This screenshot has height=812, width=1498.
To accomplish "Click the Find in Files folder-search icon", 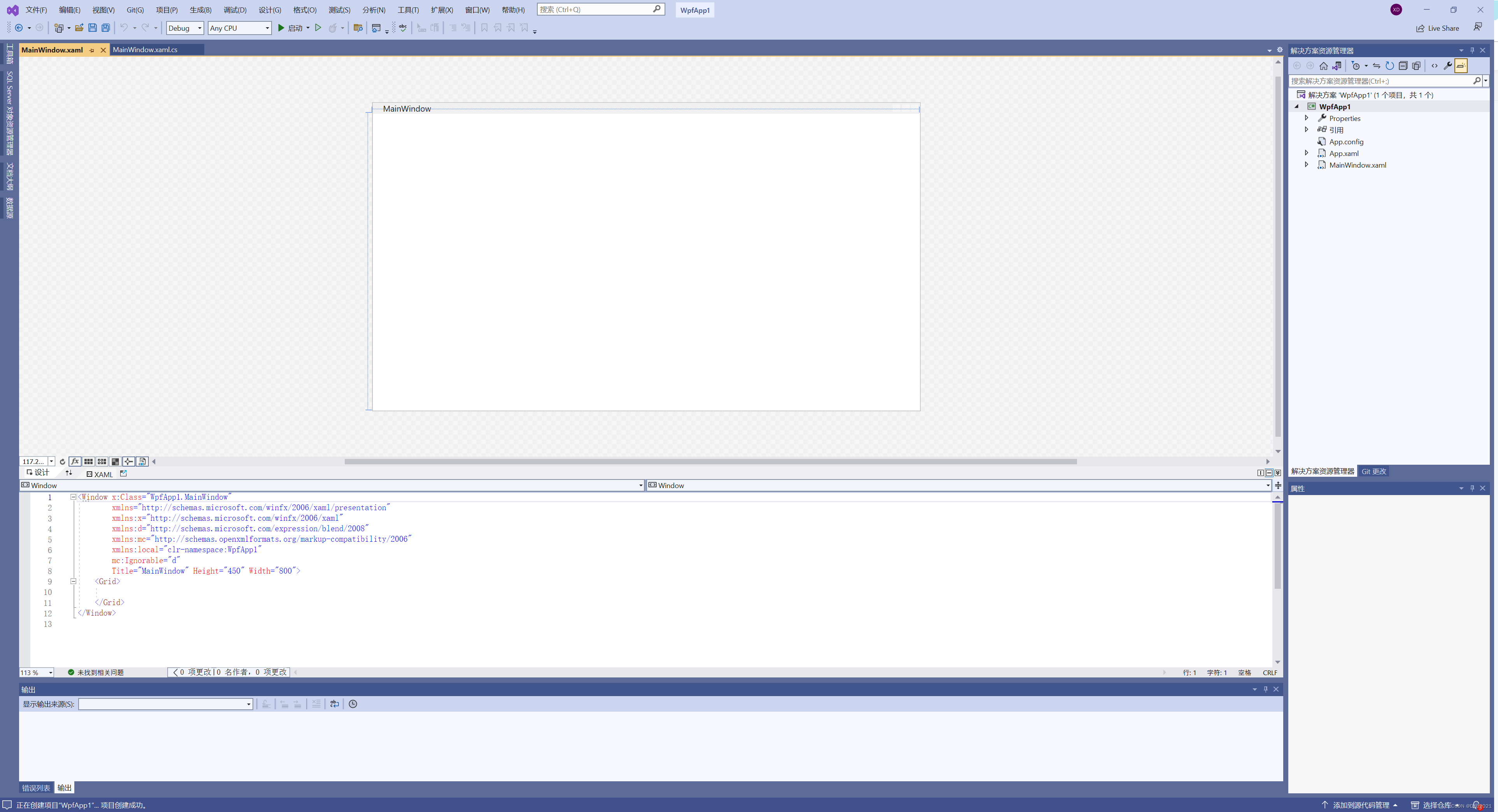I will pos(358,28).
